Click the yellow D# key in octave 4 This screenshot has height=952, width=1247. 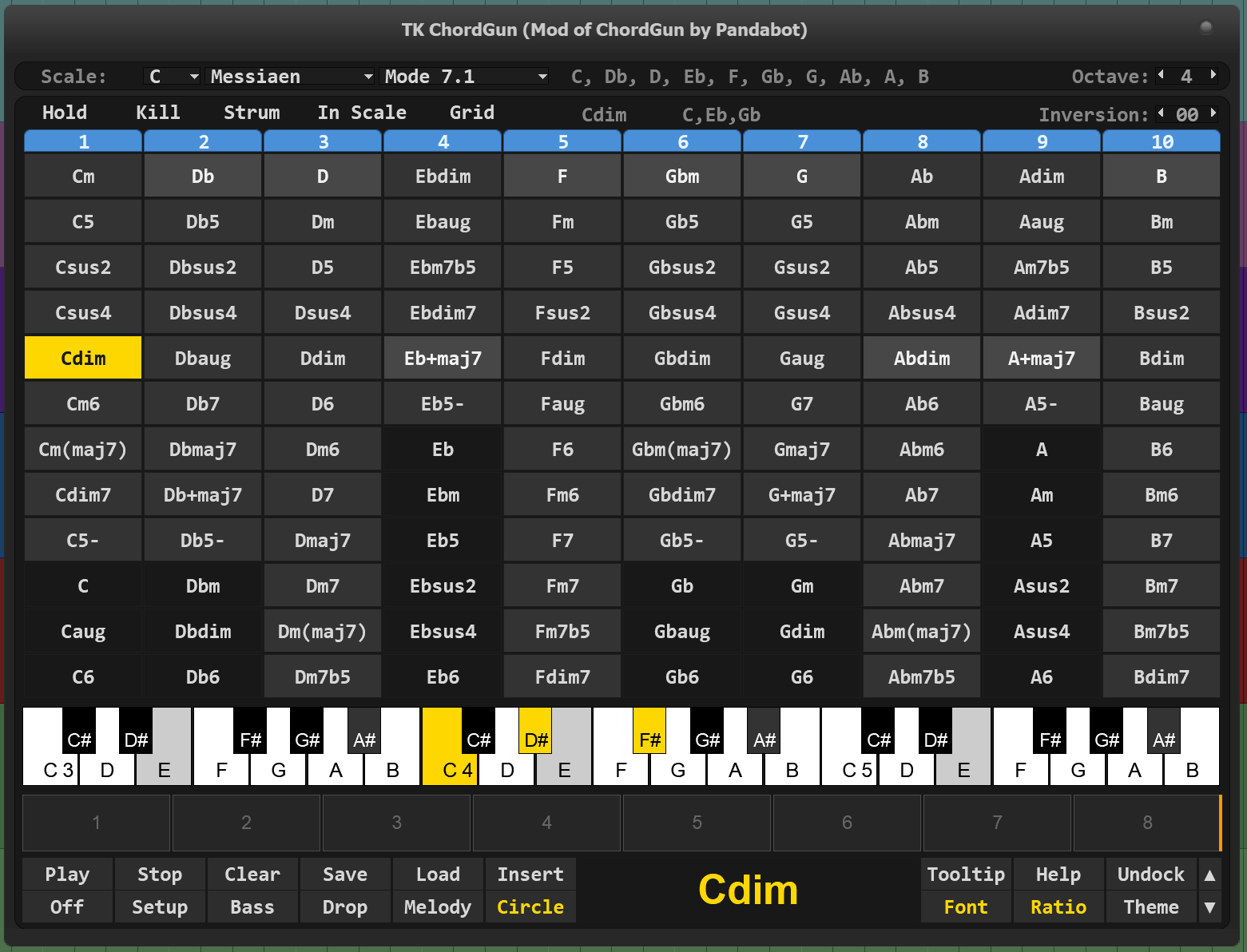pyautogui.click(x=536, y=730)
